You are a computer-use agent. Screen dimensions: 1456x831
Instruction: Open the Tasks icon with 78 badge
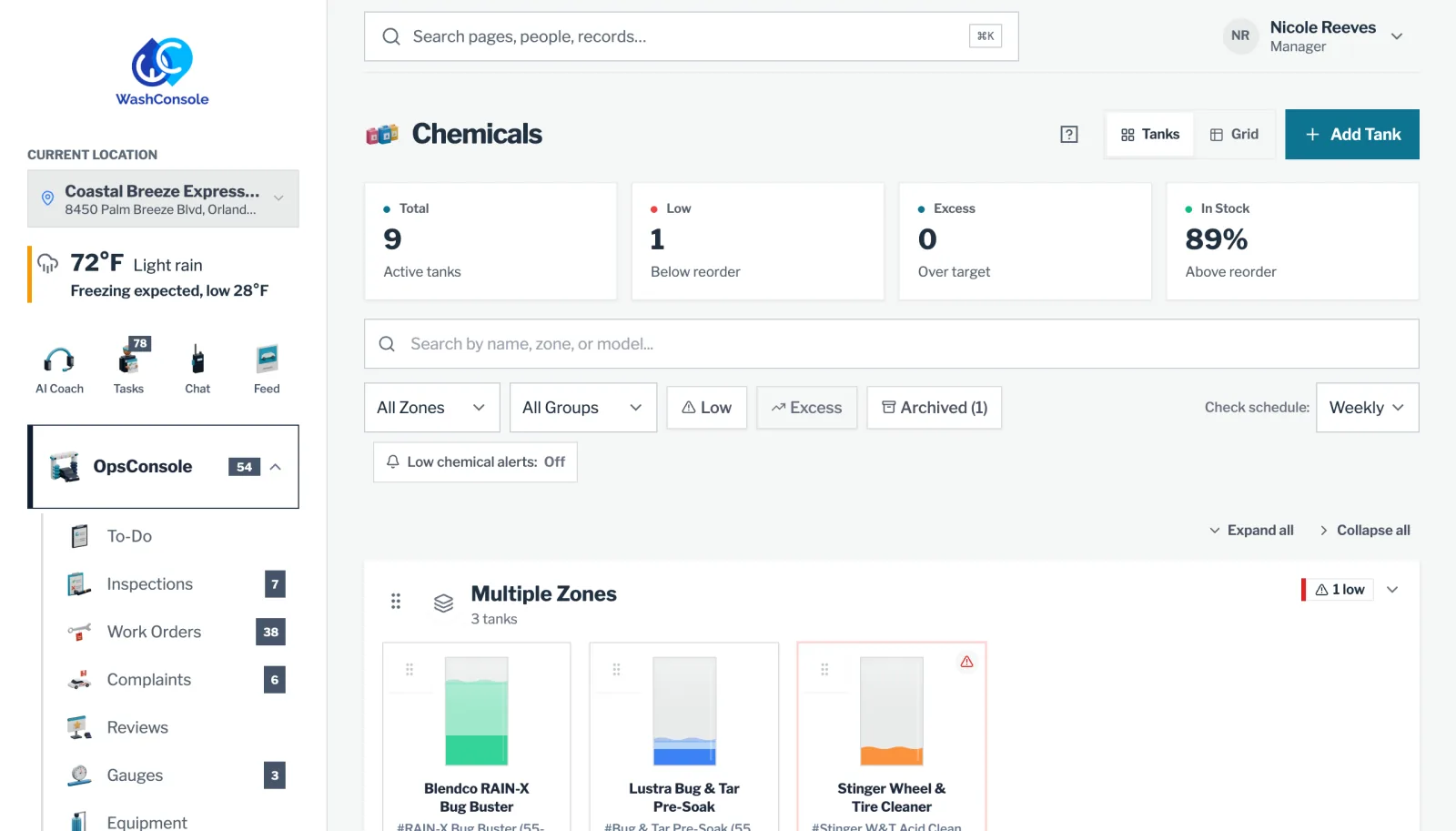tap(128, 360)
